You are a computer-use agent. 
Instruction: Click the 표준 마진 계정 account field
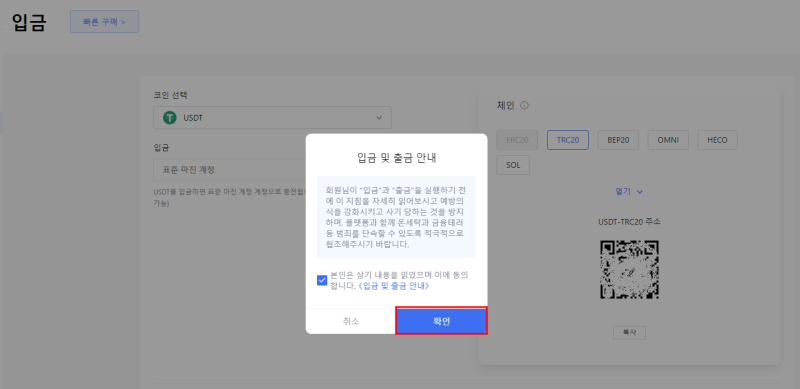(x=230, y=169)
